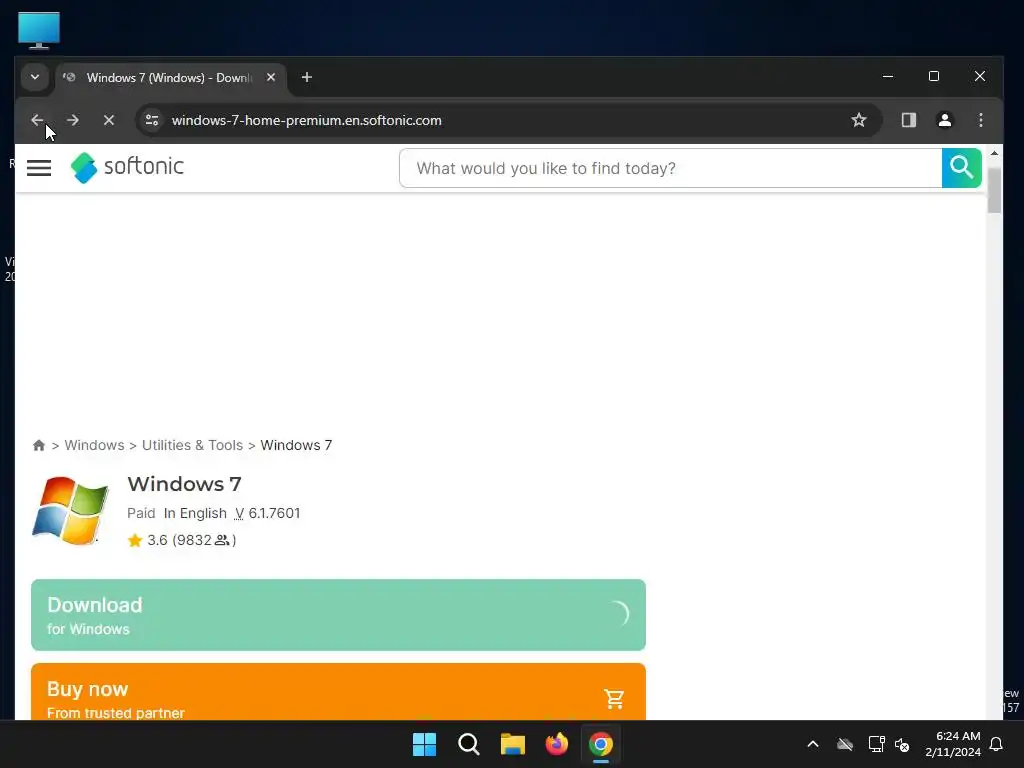Click the blue search magnifier button
The image size is (1024, 768).
(961, 168)
